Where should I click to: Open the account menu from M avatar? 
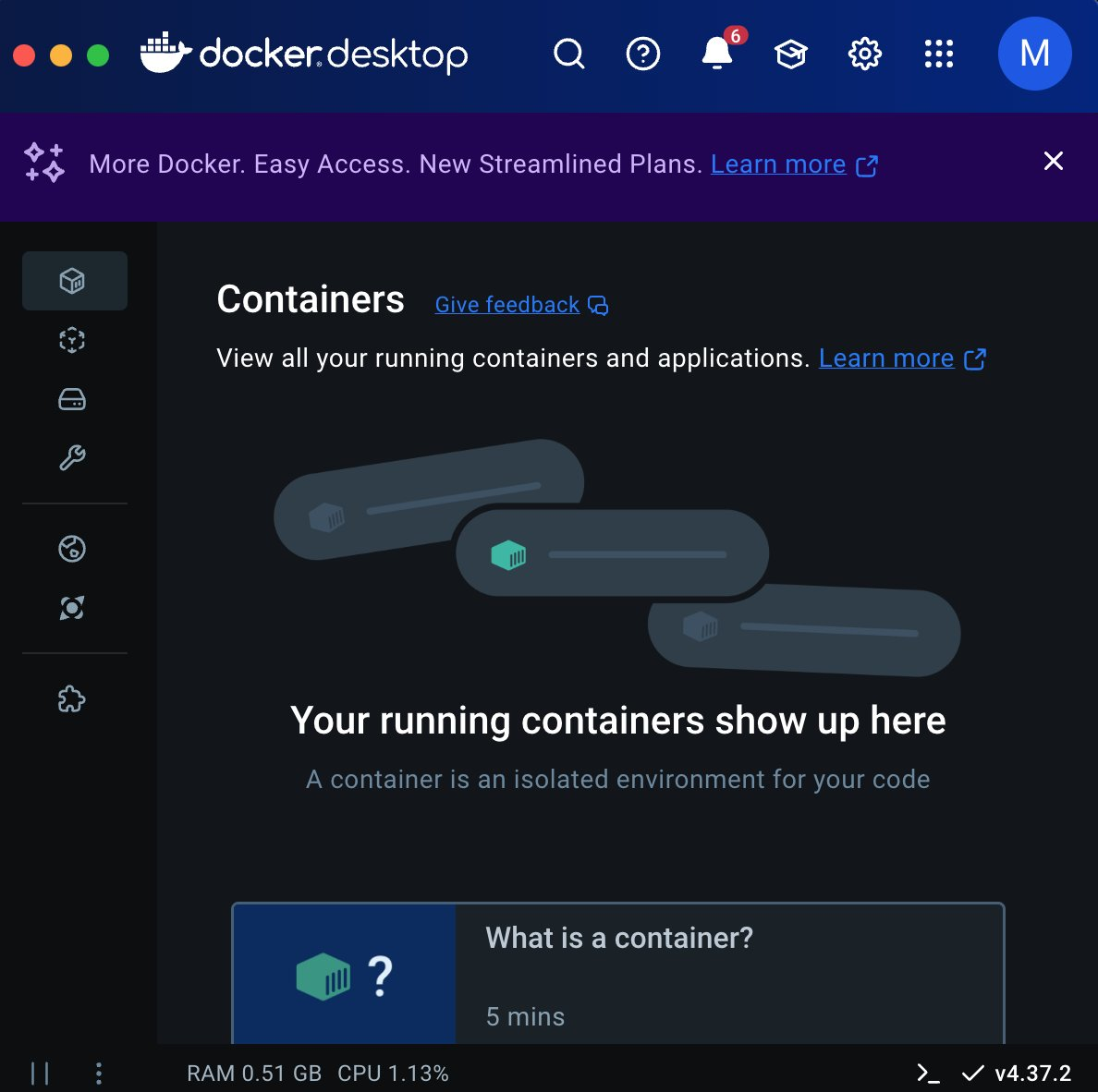pos(1034,54)
